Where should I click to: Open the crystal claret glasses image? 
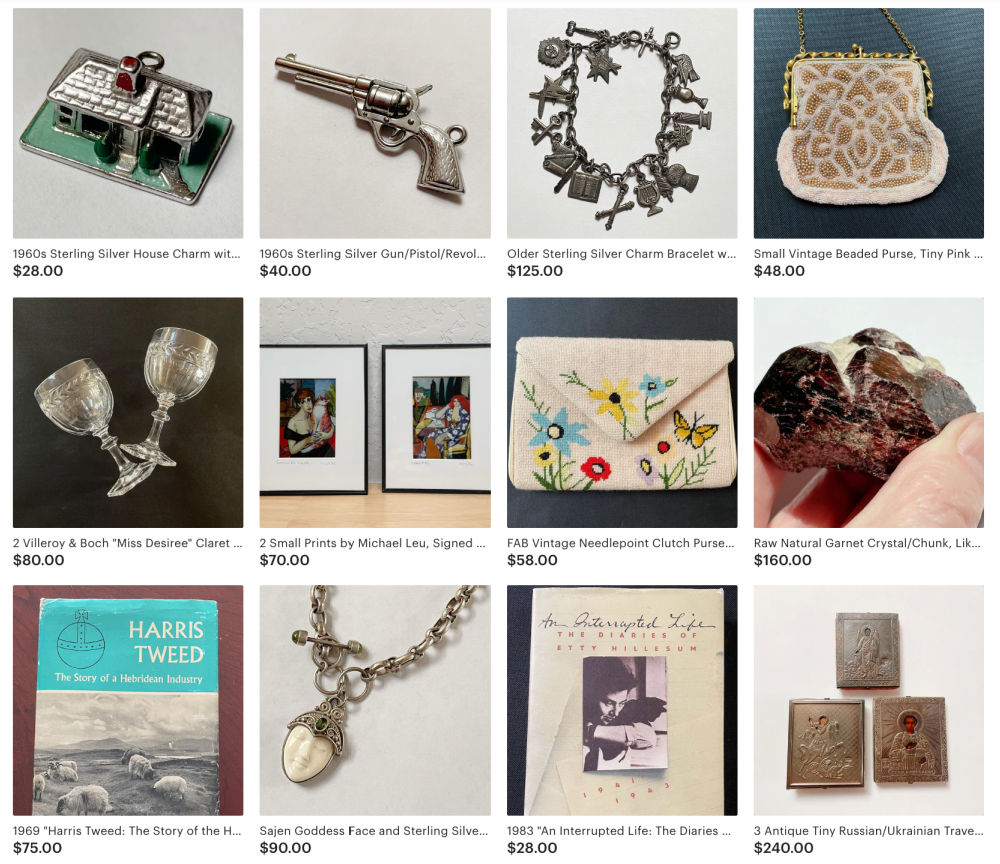(128, 413)
